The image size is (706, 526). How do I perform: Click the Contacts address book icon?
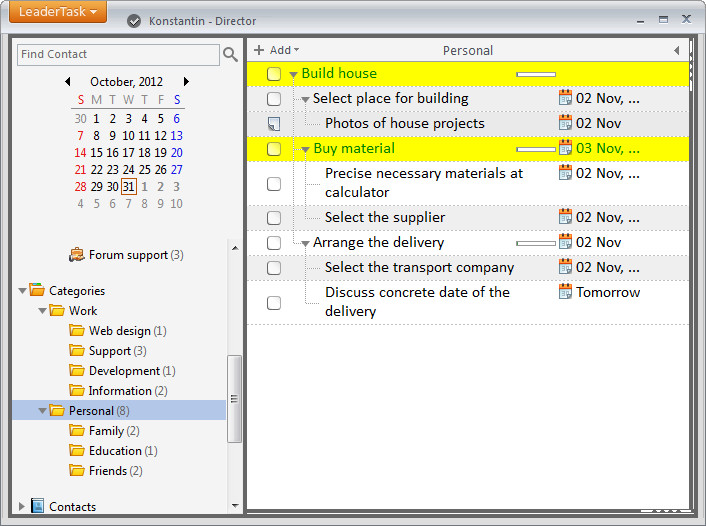[37, 506]
